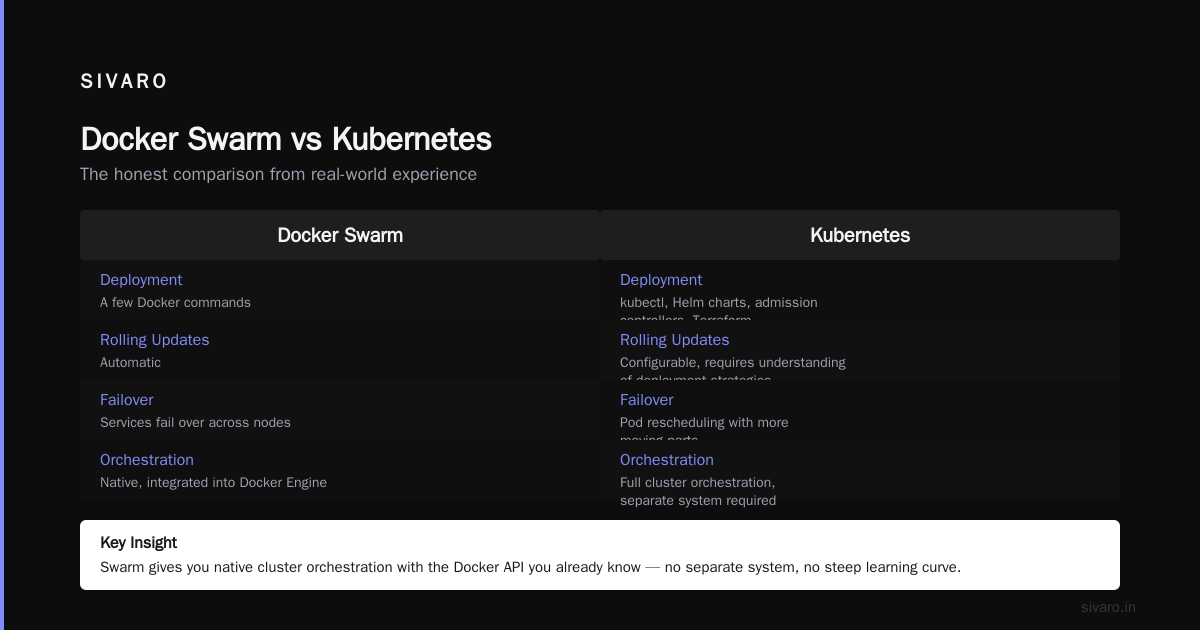
Task: Click 'Pod rescheduling with more' text
Action: coord(704,422)
